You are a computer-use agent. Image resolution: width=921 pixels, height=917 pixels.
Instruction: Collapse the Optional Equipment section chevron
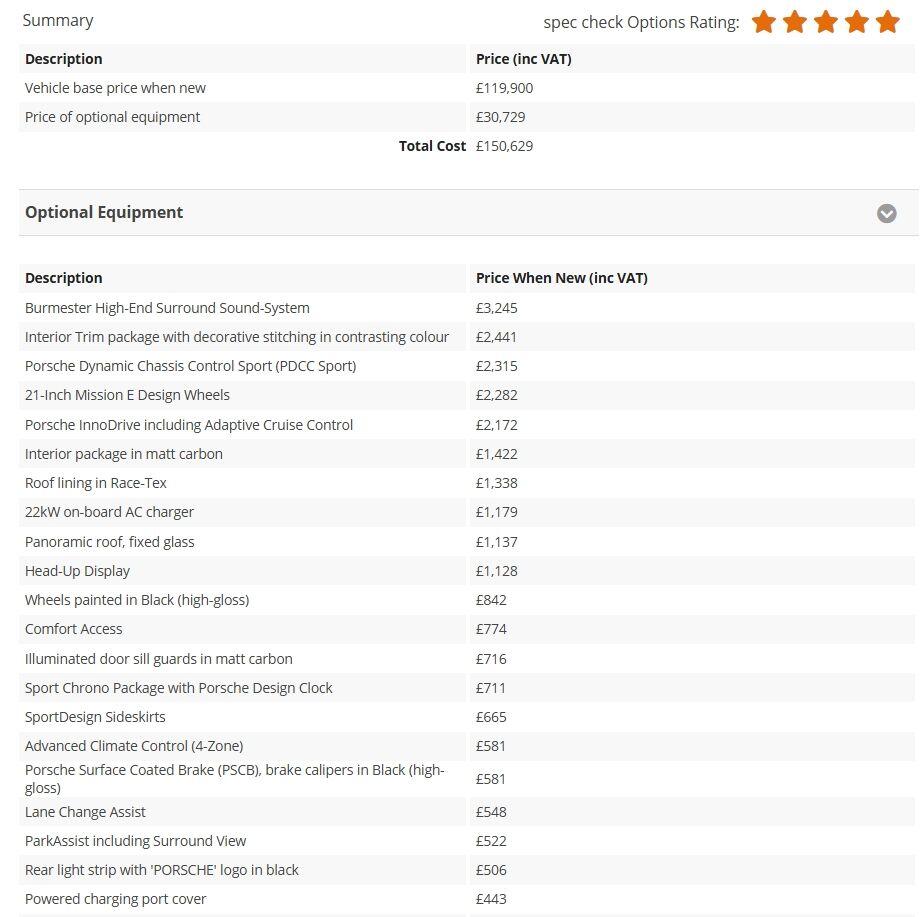click(886, 213)
